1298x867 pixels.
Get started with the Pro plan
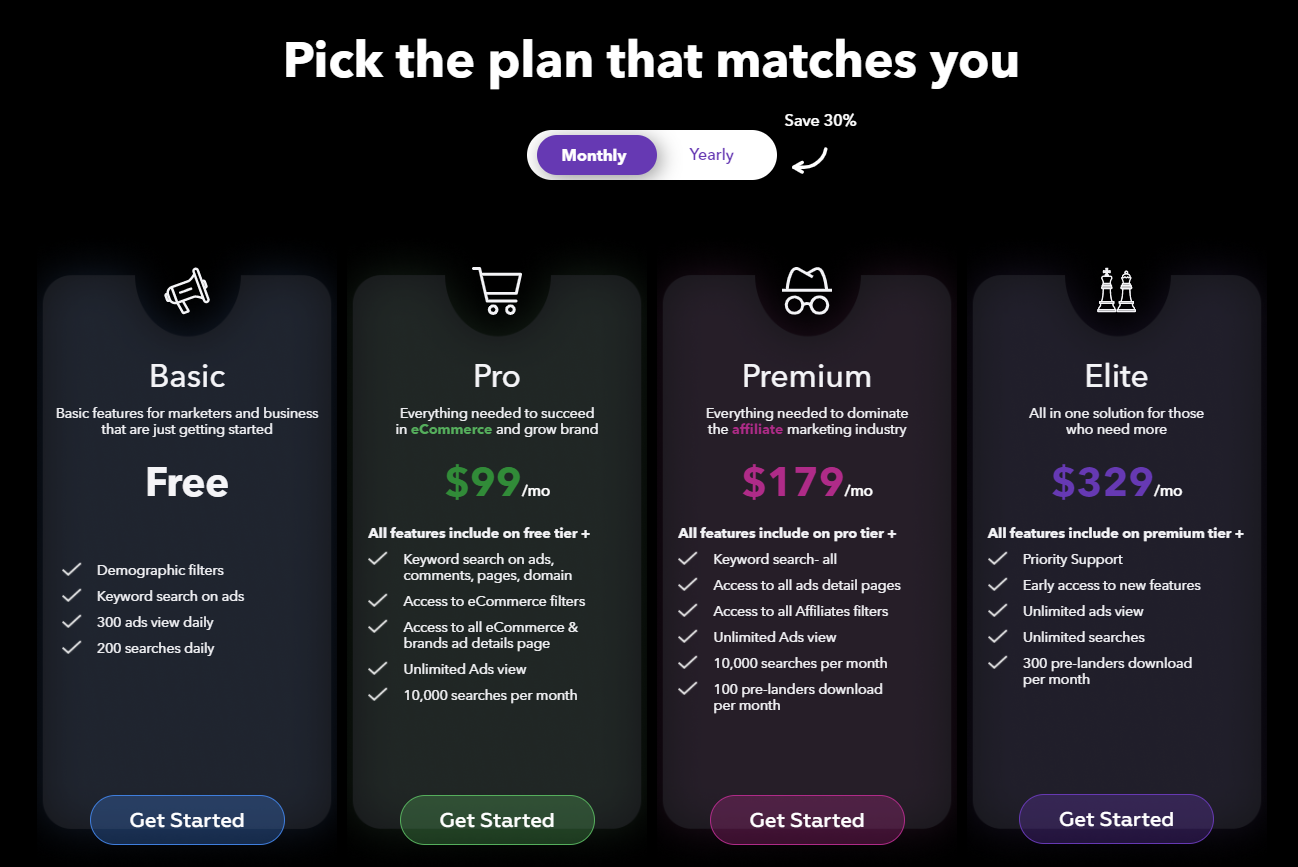(497, 820)
